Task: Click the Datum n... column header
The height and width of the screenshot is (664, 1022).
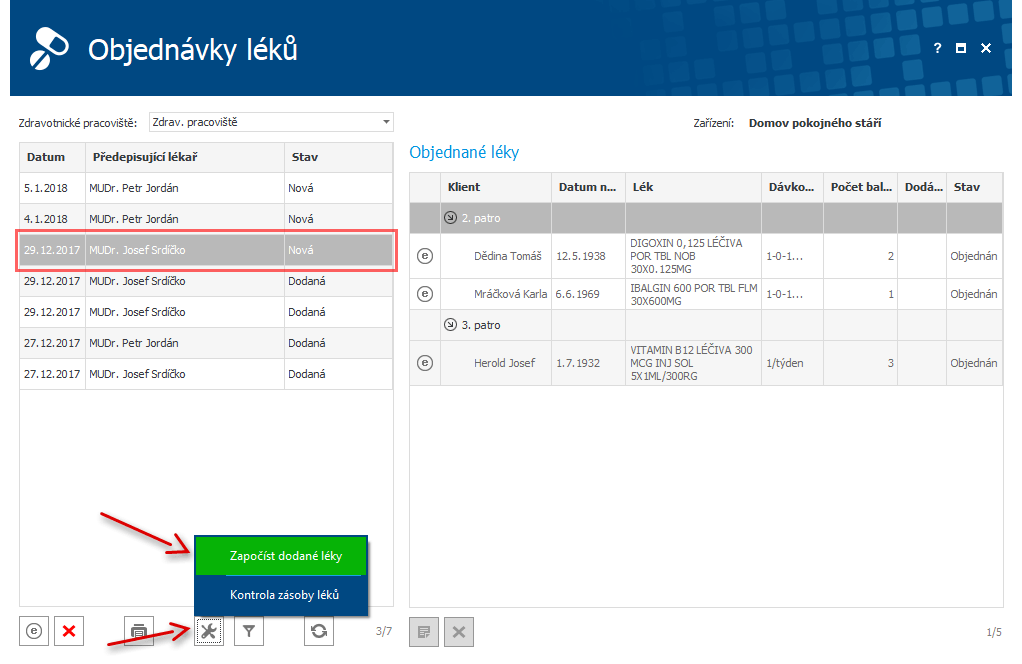Action: click(589, 187)
